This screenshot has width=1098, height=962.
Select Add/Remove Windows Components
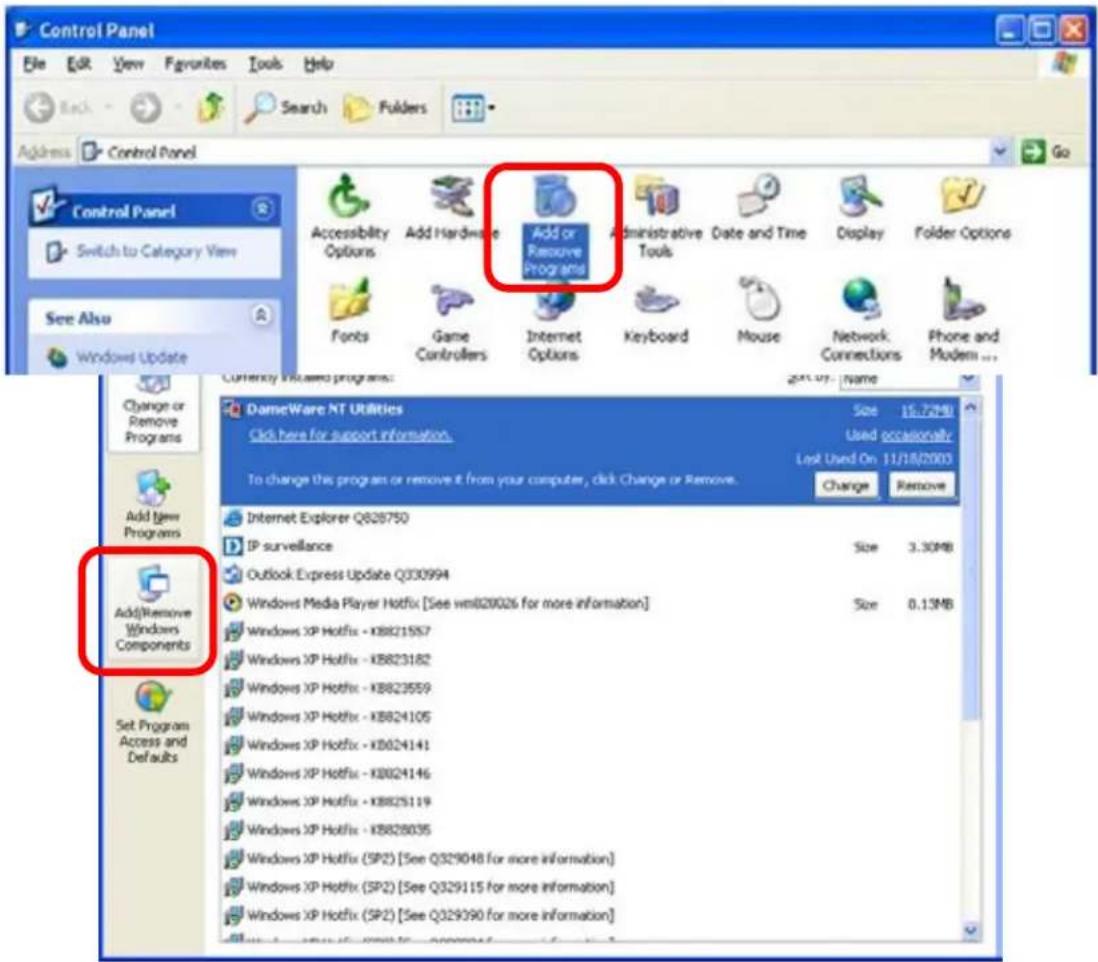click(x=153, y=609)
